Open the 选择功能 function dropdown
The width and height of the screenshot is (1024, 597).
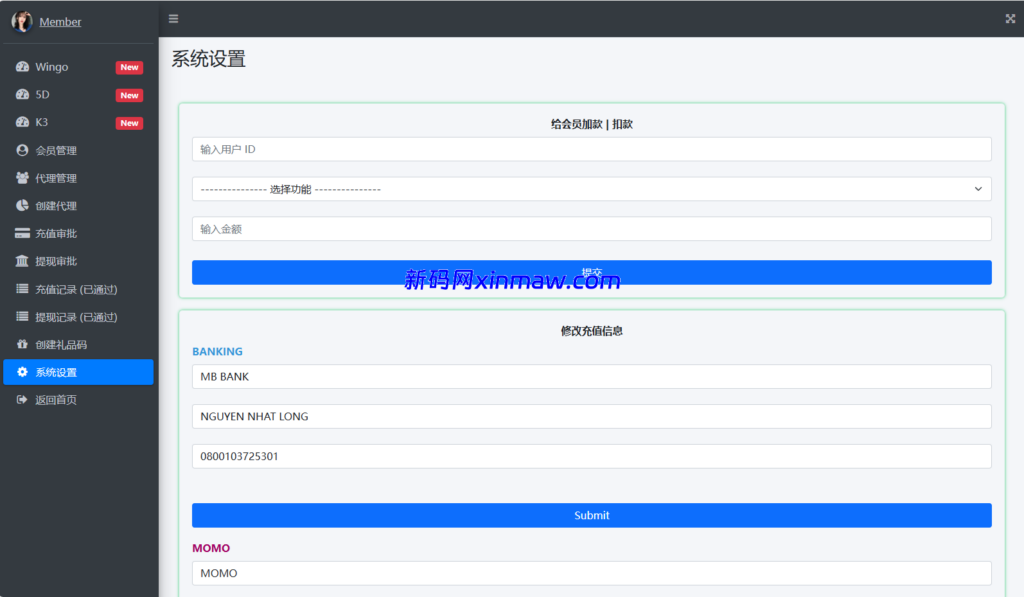592,189
